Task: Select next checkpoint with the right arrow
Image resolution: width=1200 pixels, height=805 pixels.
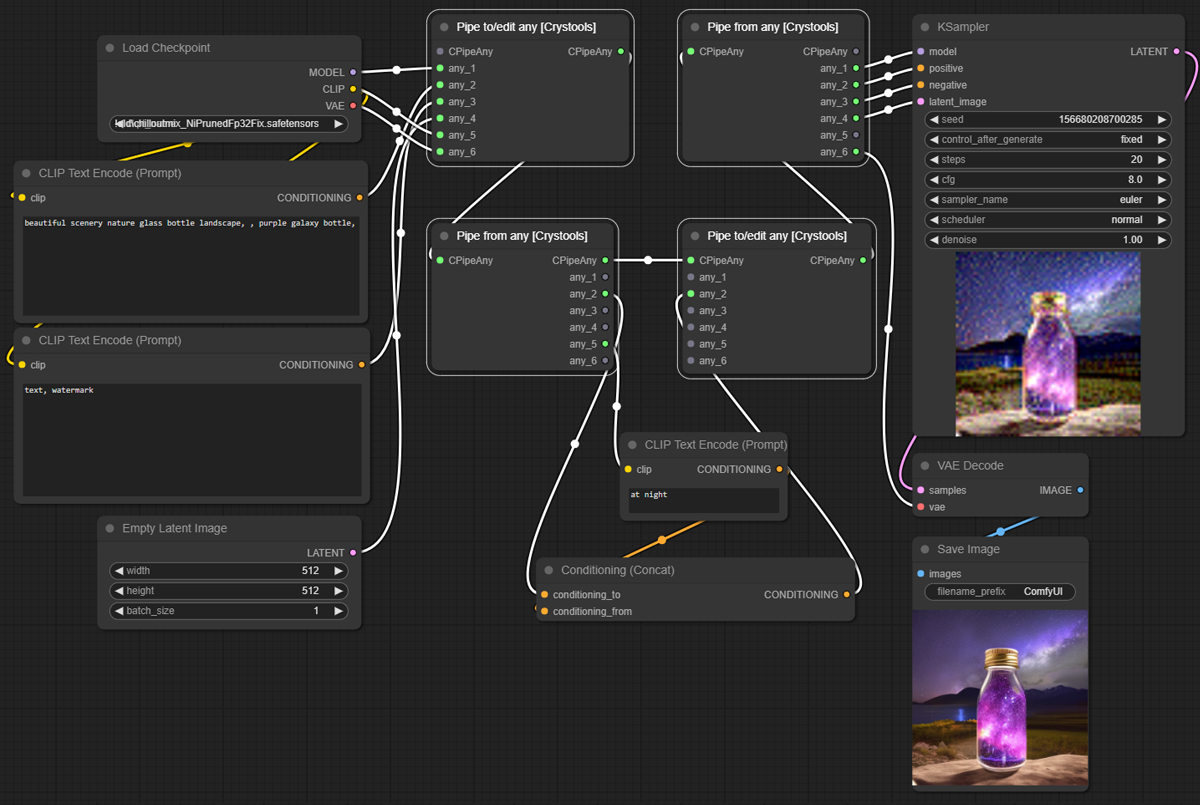Action: [339, 124]
